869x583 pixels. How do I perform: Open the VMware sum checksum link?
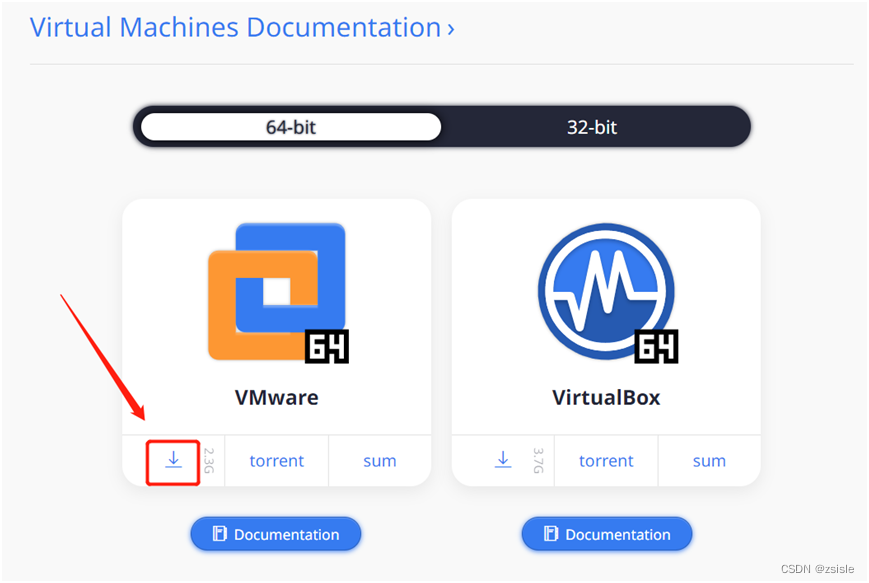pos(380,461)
